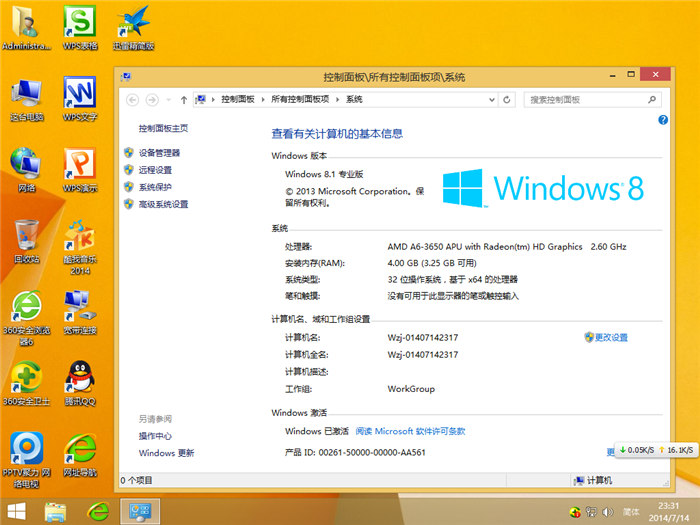The image size is (700, 525).
Task: Open 高级系统设置 advanced settings link
Action: point(163,204)
